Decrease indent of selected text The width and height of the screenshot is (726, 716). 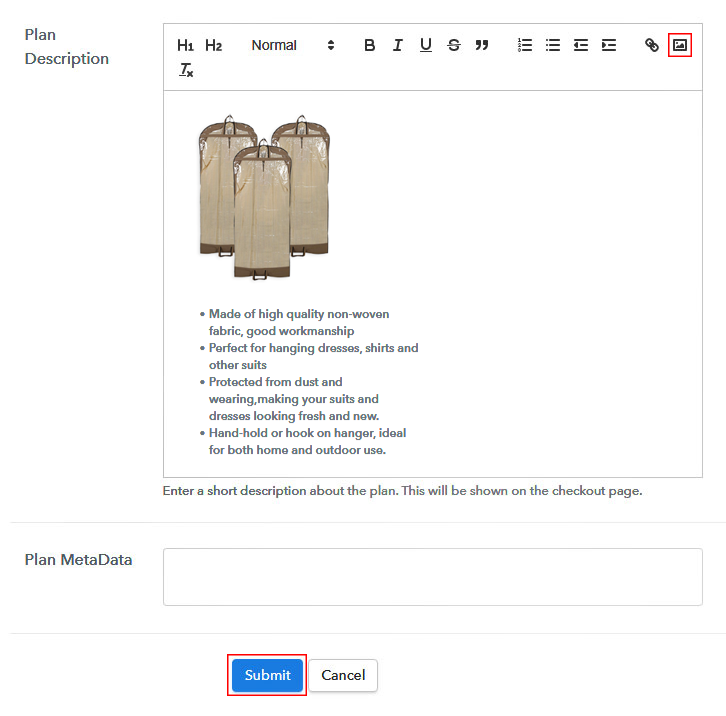(581, 45)
